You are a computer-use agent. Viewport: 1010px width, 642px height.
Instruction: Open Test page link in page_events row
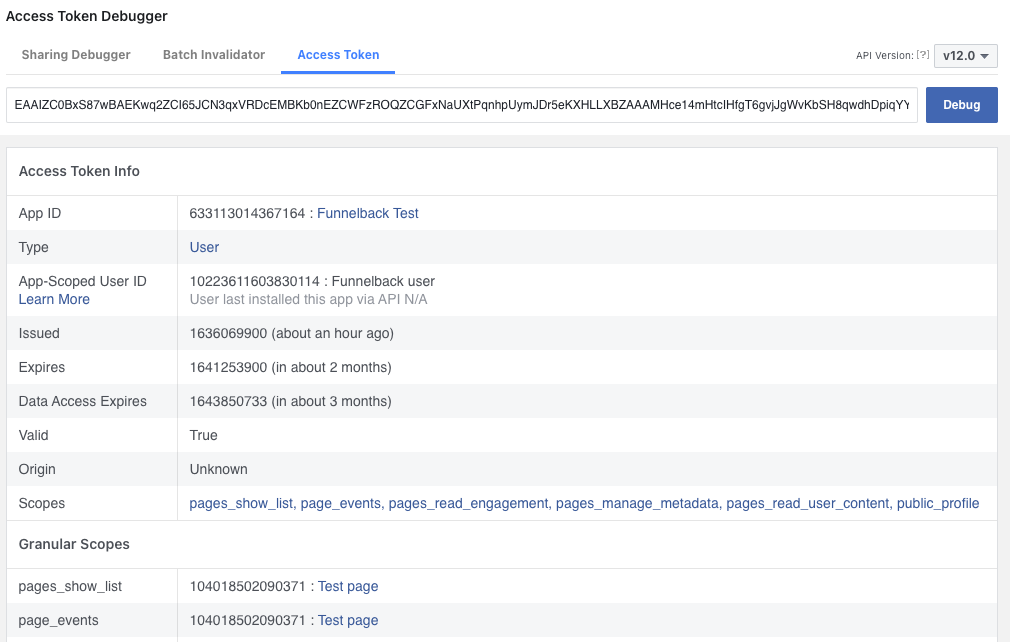[x=347, y=620]
